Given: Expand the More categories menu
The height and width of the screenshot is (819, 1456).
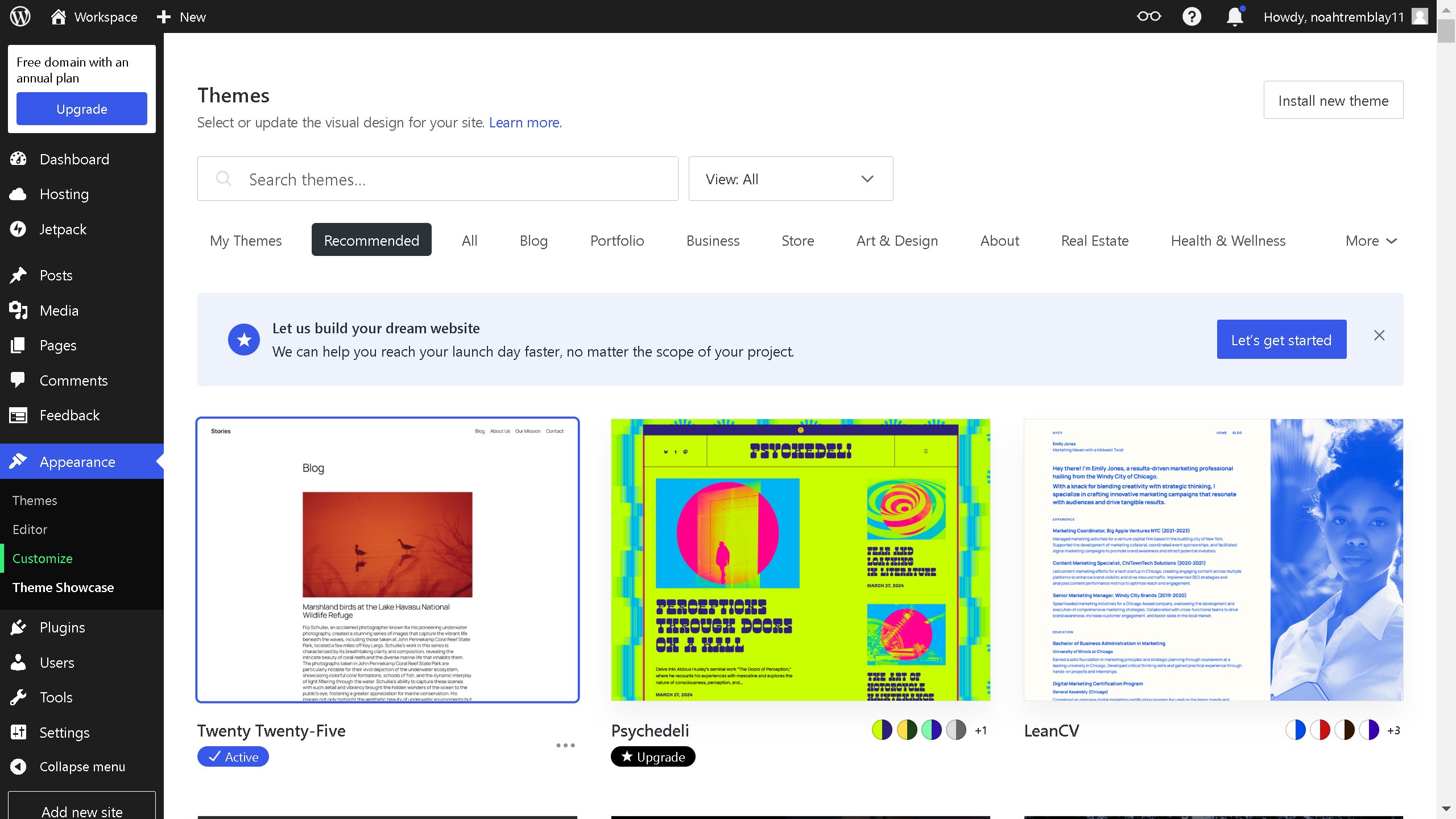Looking at the screenshot, I should 1371,241.
